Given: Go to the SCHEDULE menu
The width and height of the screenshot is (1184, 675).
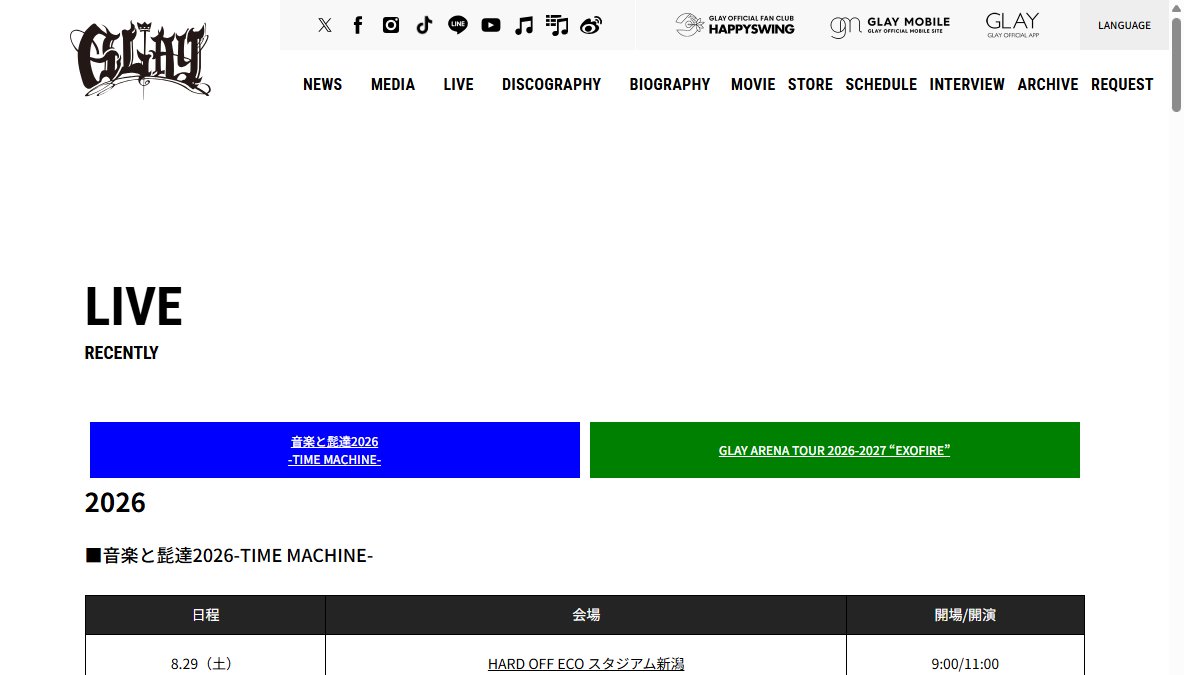Looking at the screenshot, I should point(881,85).
